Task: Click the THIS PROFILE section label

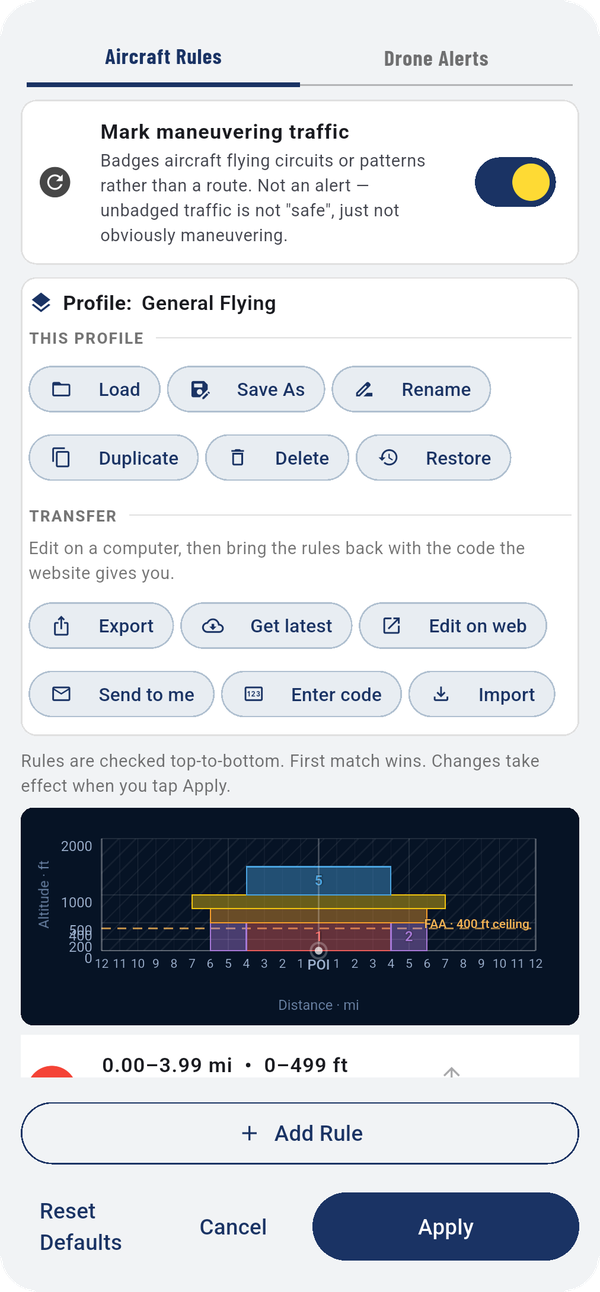Action: tap(87, 339)
